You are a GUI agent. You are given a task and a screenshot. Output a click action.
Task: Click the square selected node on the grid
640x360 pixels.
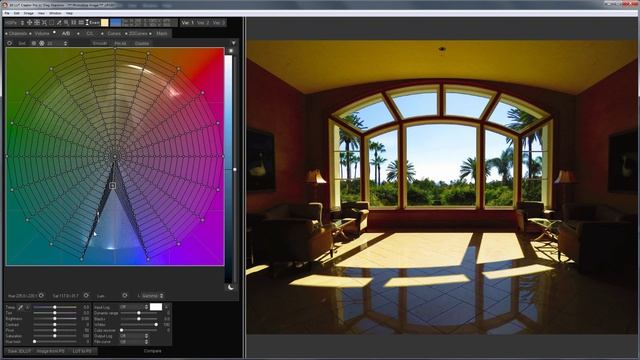113,186
